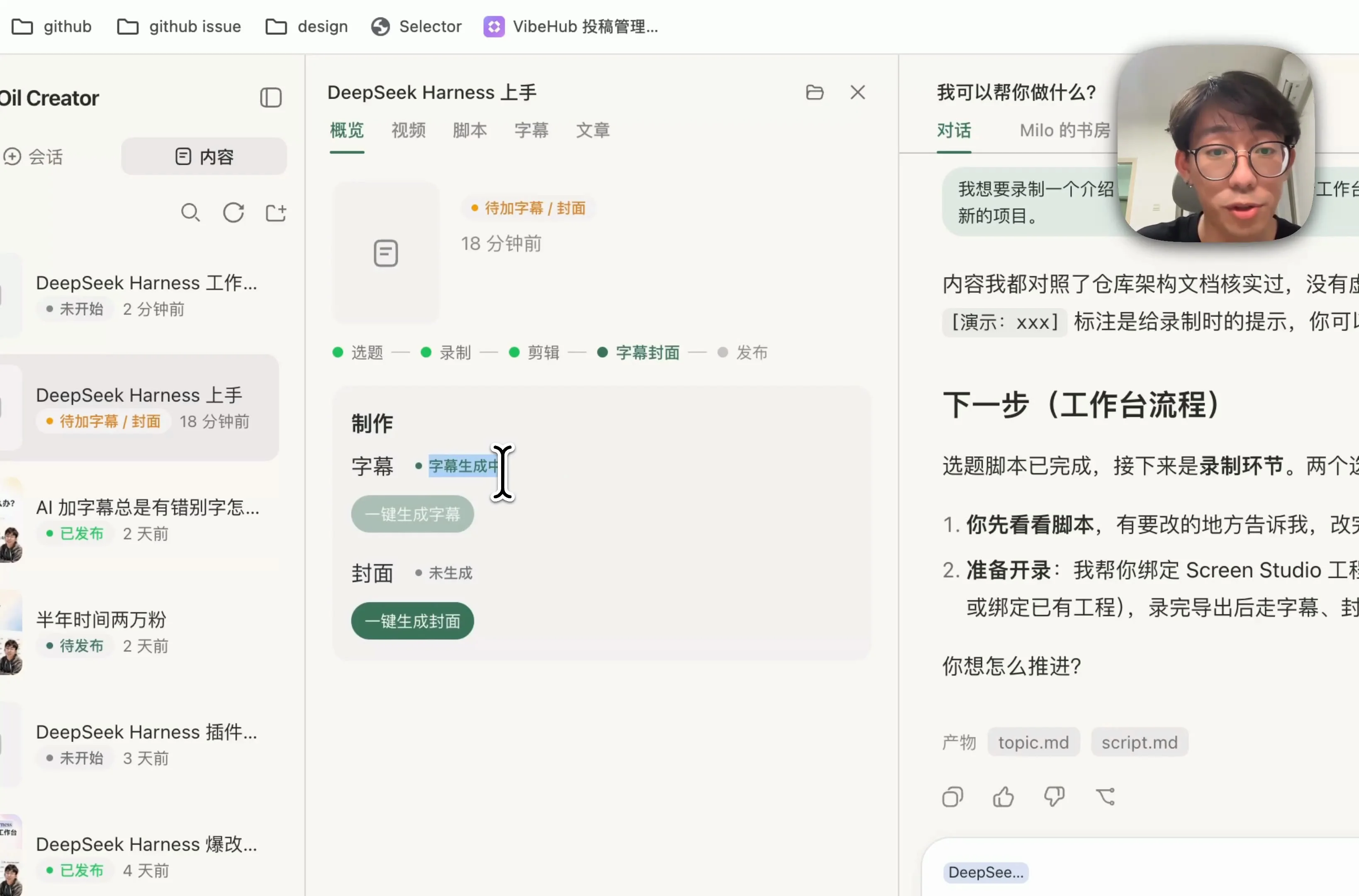Click the 剪辑 workflow step
The height and width of the screenshot is (896, 1359).
pos(534,353)
